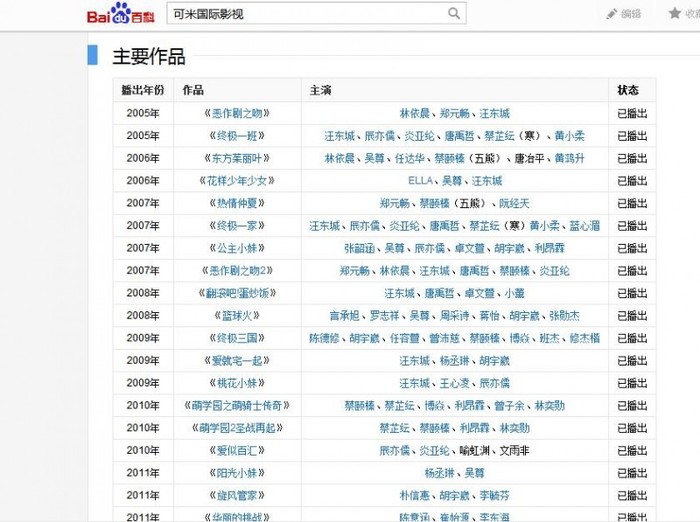
Task: Open the 小薰 cast link
Action: click(x=514, y=293)
